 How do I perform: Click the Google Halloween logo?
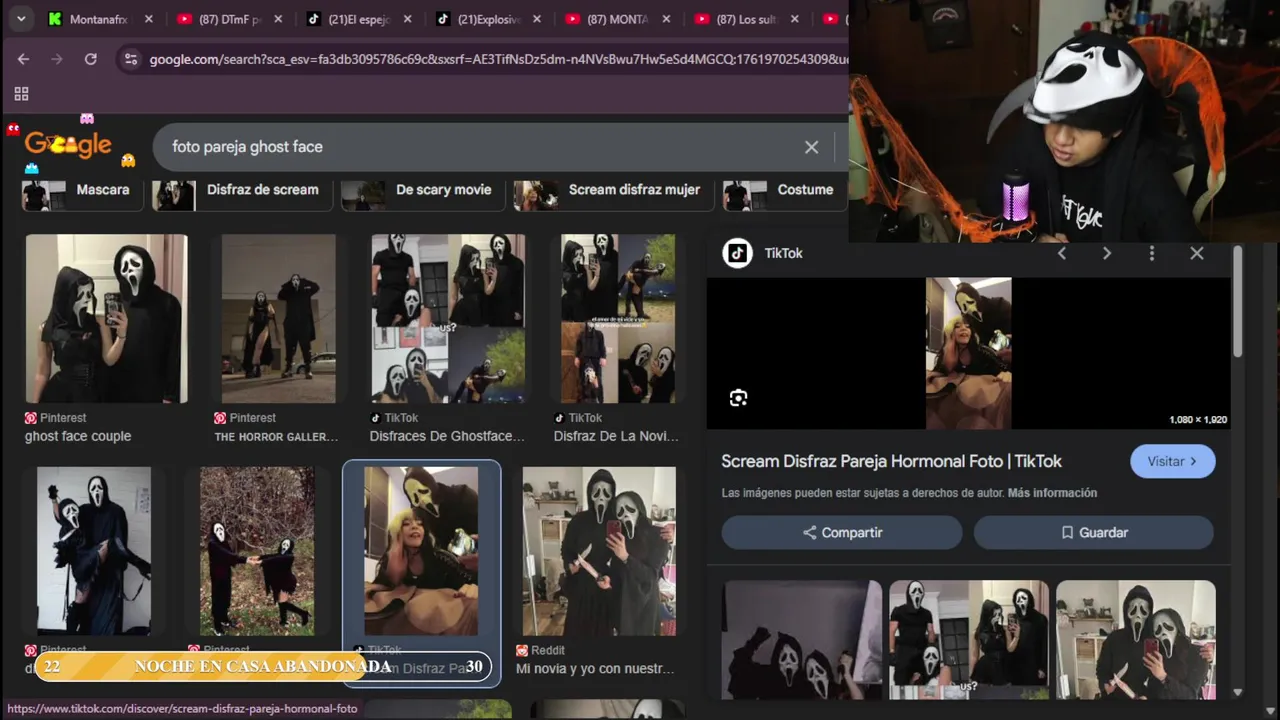68,145
